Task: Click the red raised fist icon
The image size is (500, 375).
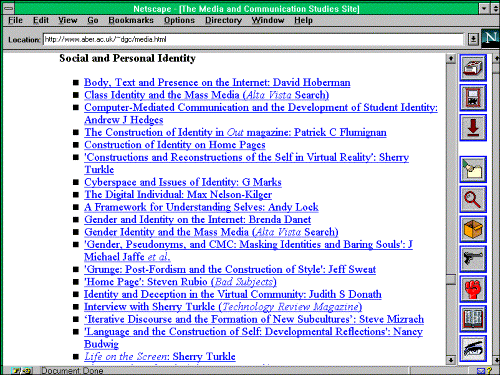Action: (473, 289)
